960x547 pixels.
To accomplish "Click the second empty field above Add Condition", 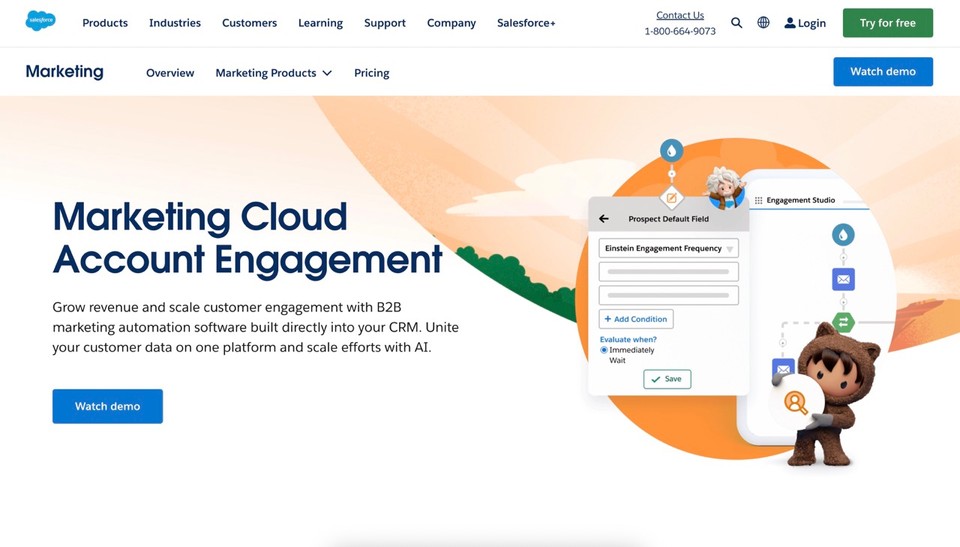I will (669, 295).
